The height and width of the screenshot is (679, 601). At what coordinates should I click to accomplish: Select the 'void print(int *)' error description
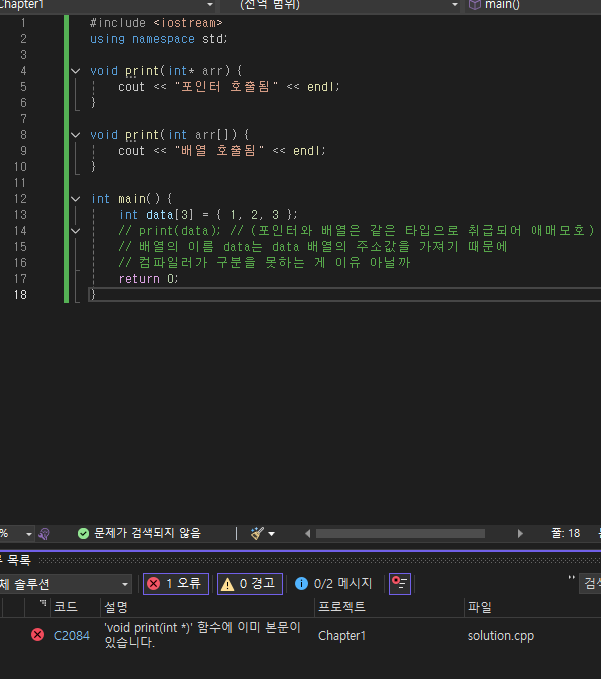[203, 635]
